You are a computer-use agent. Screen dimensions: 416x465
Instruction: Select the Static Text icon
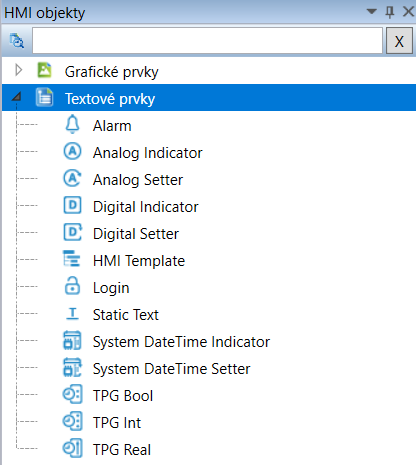(x=72, y=313)
